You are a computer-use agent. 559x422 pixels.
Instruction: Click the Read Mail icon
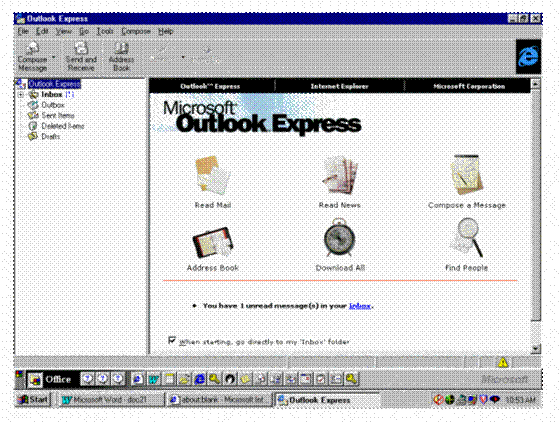[x=213, y=176]
